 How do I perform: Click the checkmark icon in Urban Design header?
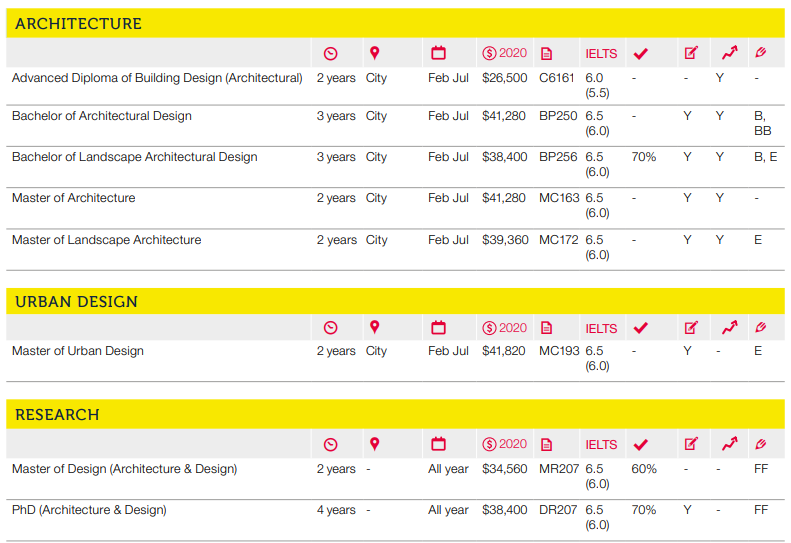tap(641, 328)
